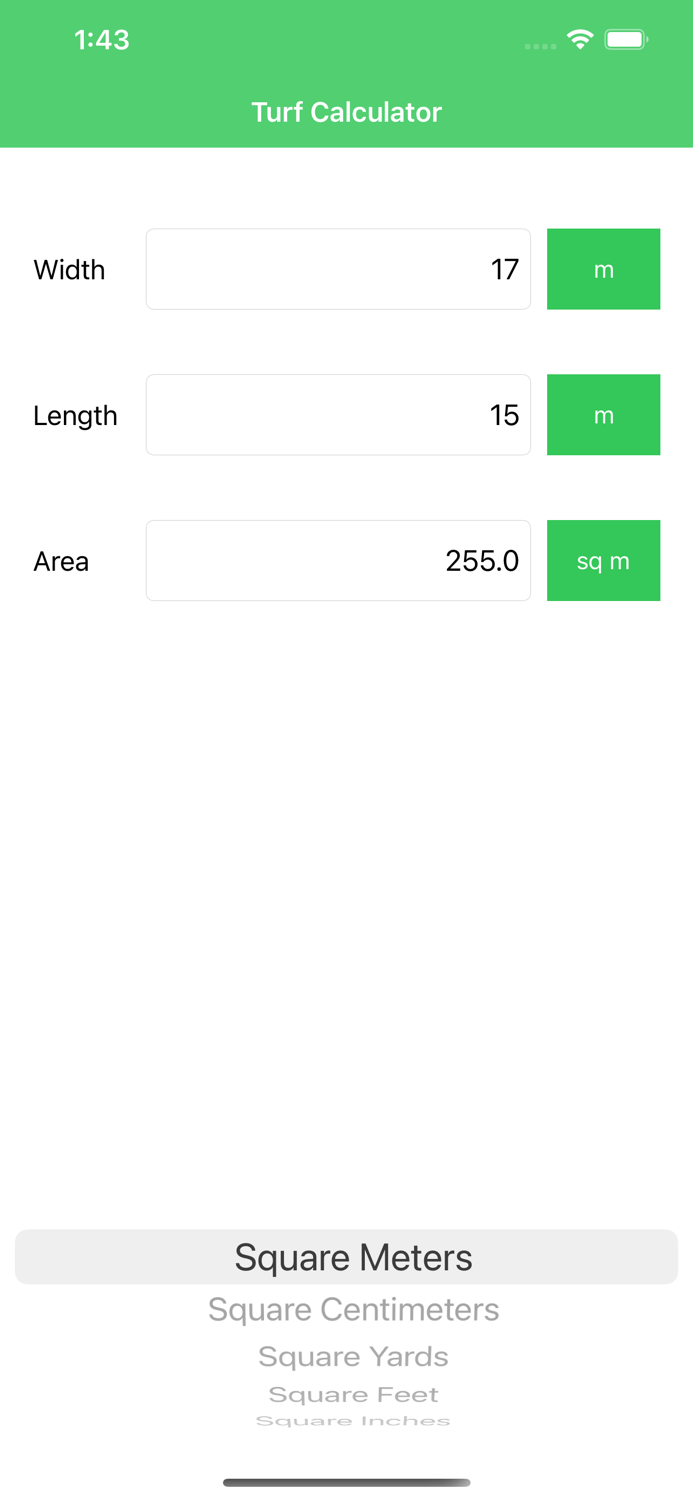Click the green m unit button beside Length

(x=604, y=414)
